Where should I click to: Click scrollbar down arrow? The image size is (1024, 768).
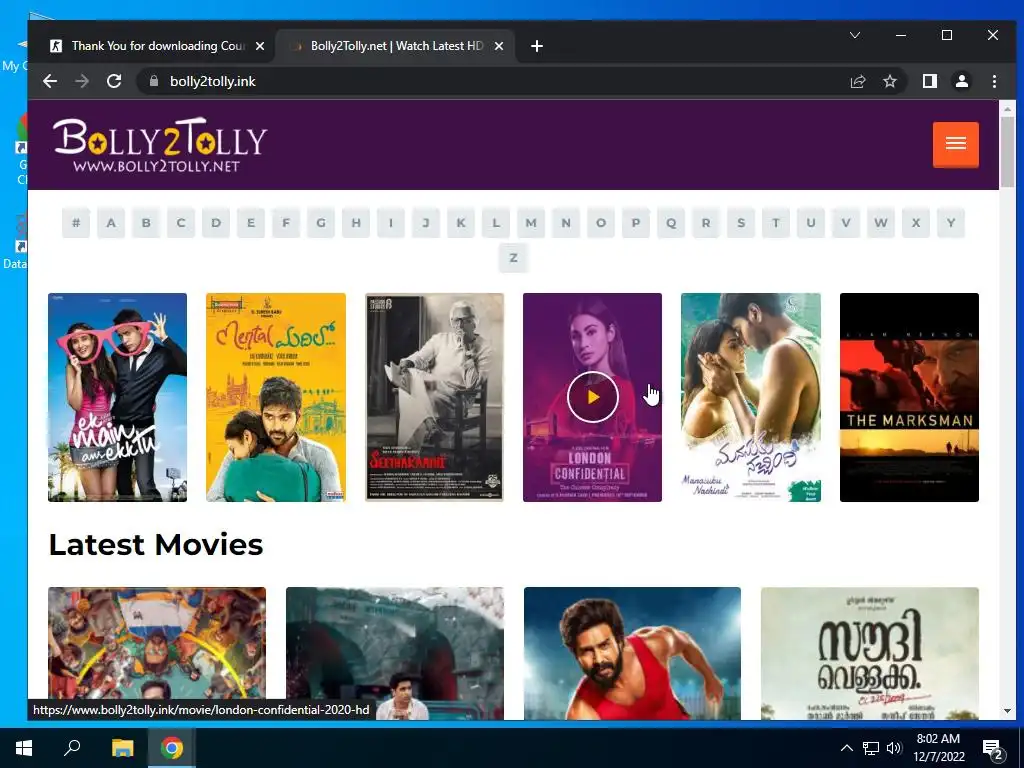(x=1007, y=711)
